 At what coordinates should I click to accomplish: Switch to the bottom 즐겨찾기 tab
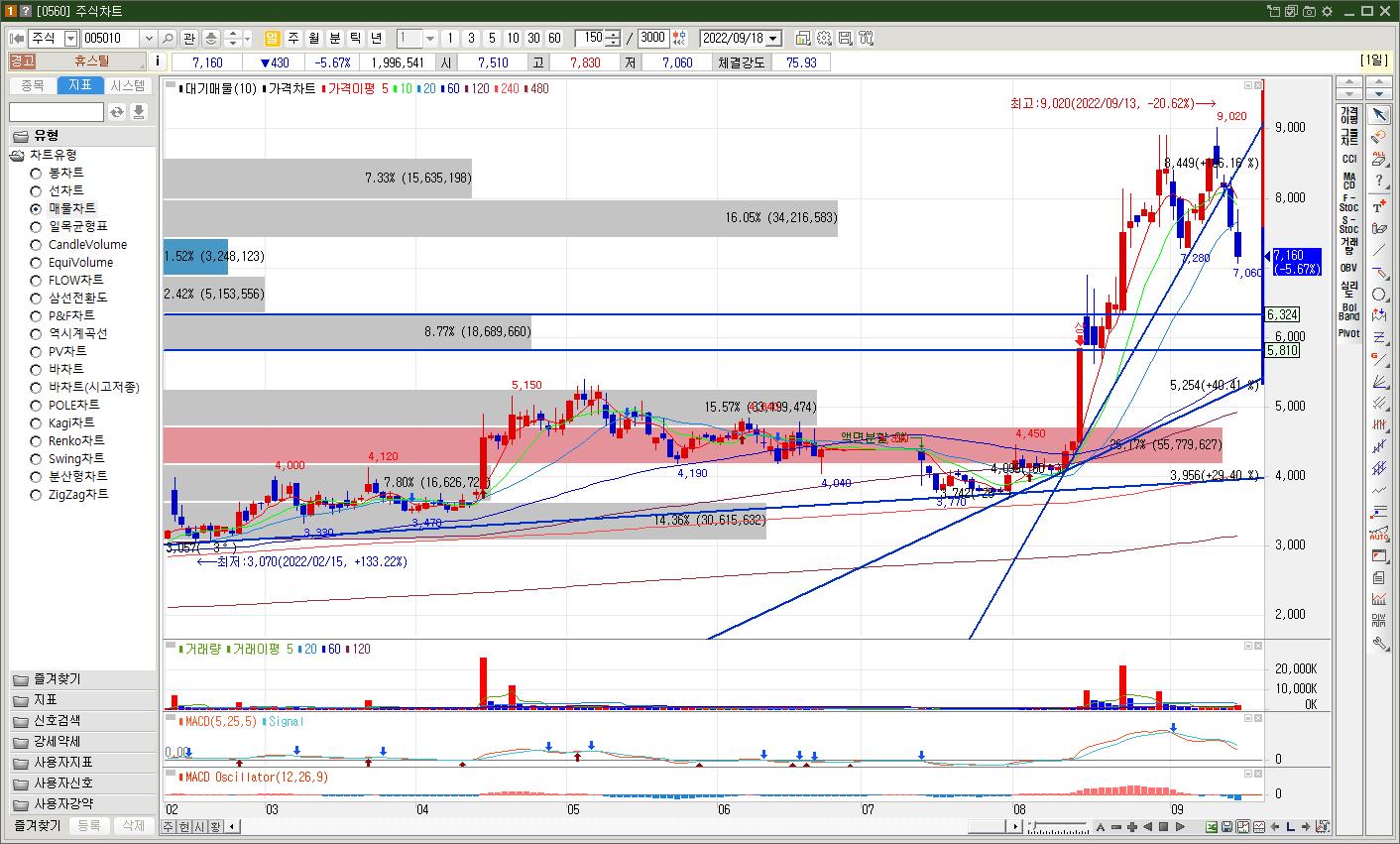(x=38, y=825)
